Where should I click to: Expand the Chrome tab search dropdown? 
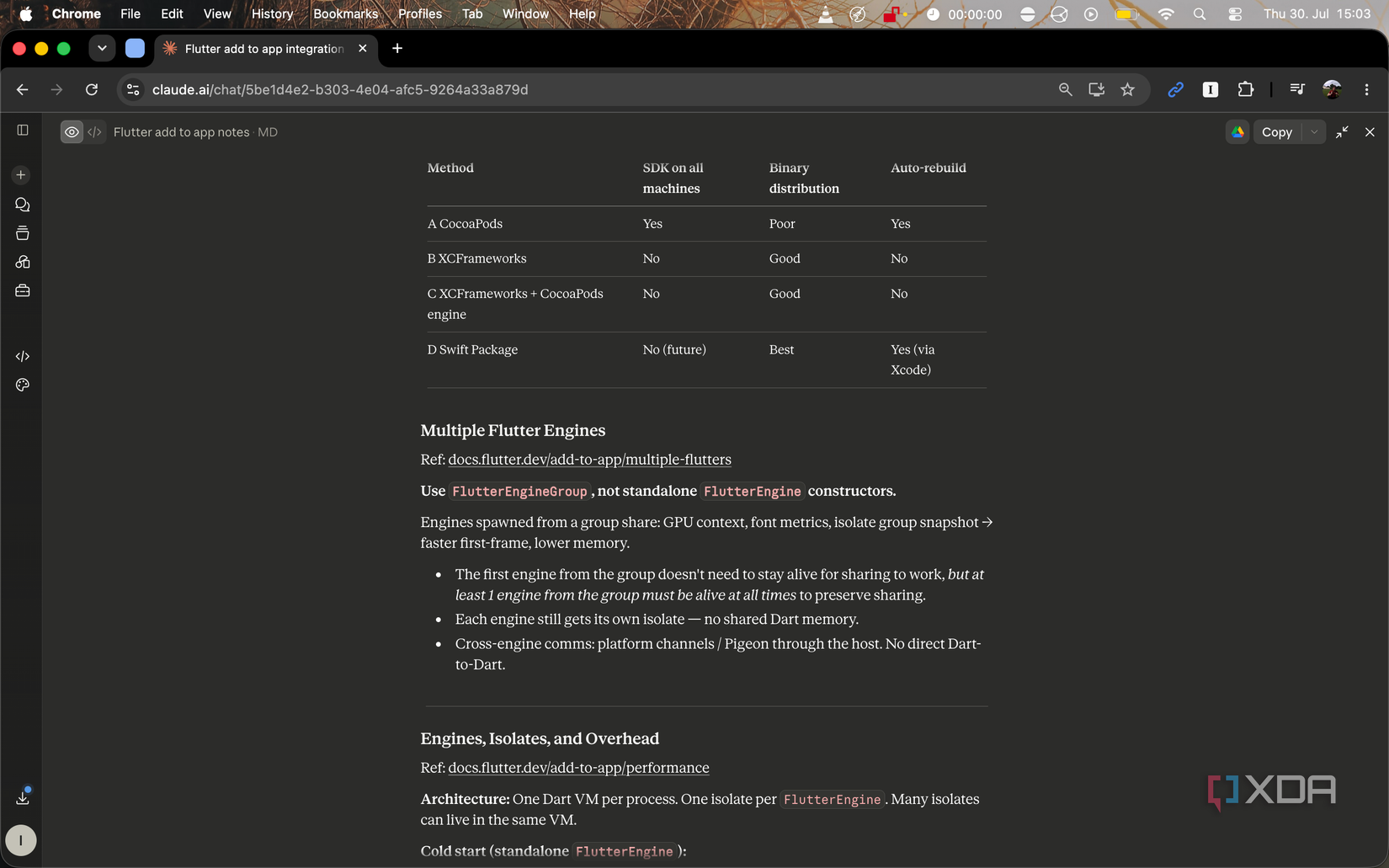pyautogui.click(x=102, y=49)
